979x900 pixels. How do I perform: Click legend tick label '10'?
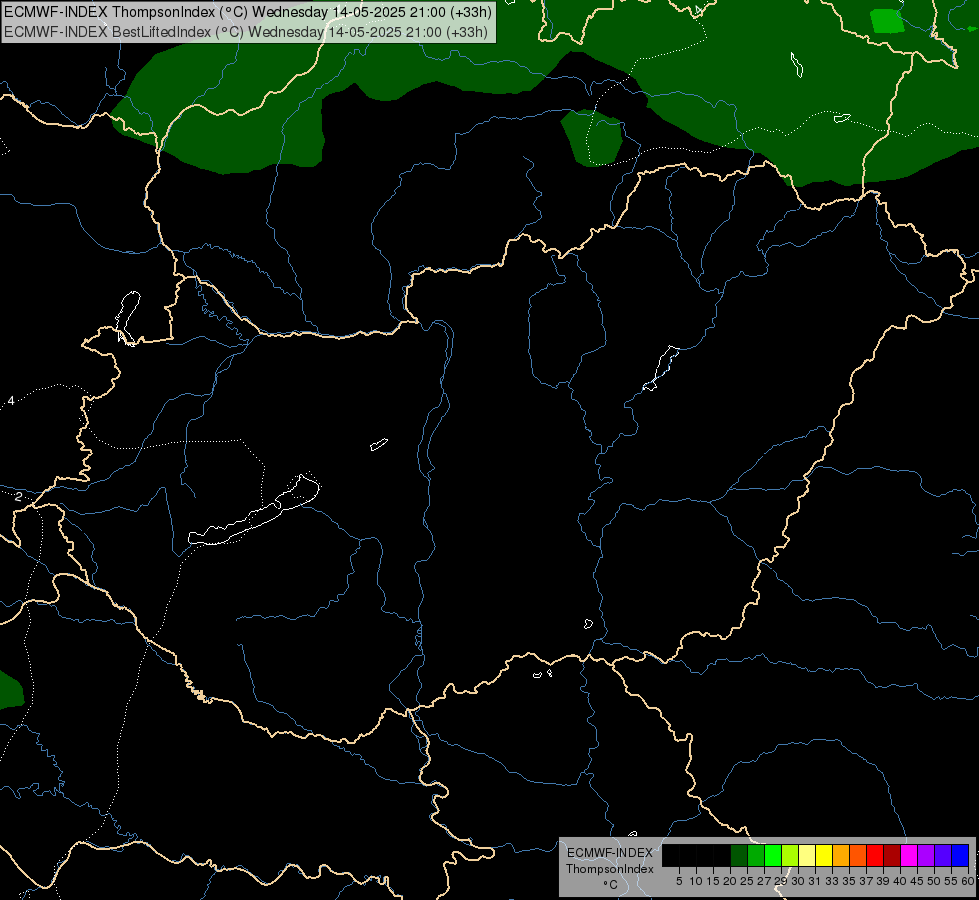696,881
